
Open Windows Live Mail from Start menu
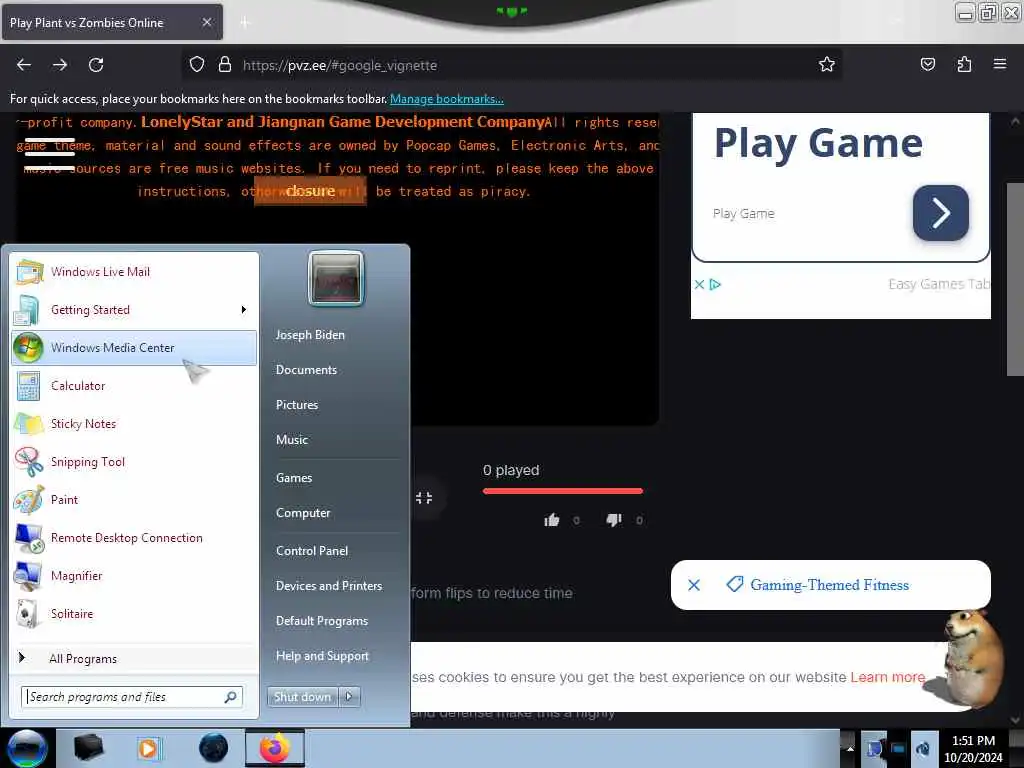tap(134, 272)
